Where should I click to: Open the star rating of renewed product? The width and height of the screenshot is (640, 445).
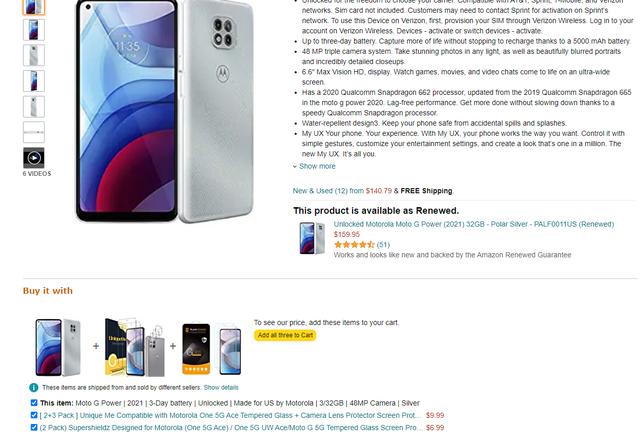tap(354, 245)
